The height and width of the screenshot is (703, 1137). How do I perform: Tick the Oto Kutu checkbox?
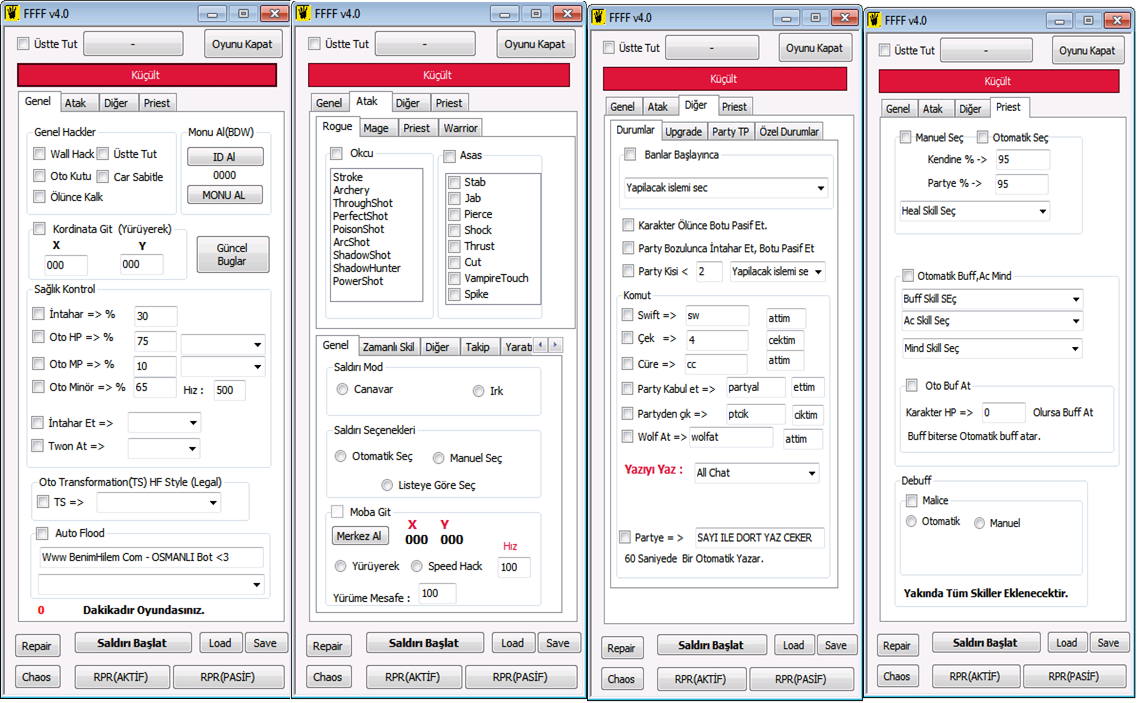coord(39,176)
